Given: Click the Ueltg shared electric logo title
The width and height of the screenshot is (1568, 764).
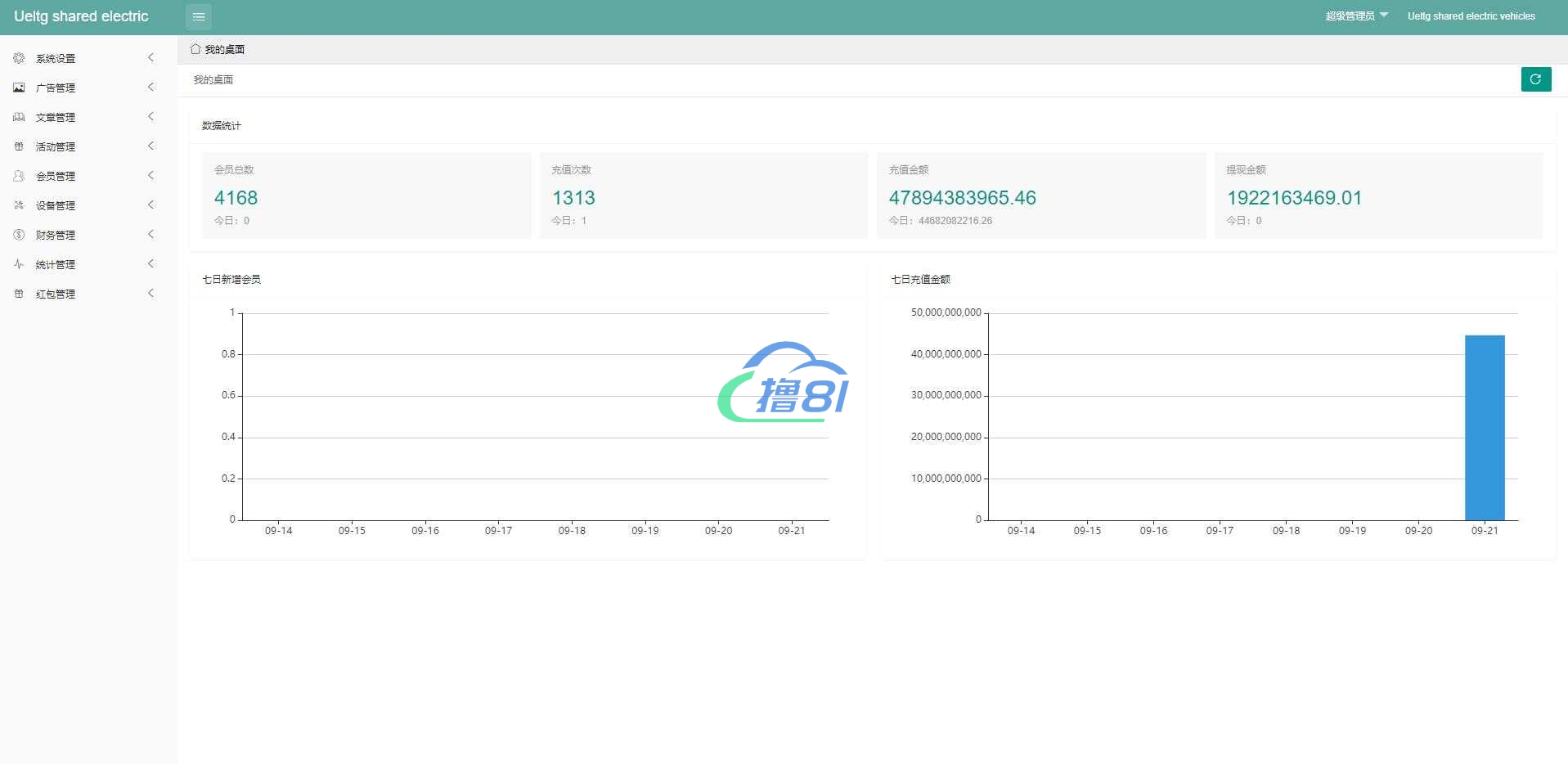Looking at the screenshot, I should tap(81, 16).
